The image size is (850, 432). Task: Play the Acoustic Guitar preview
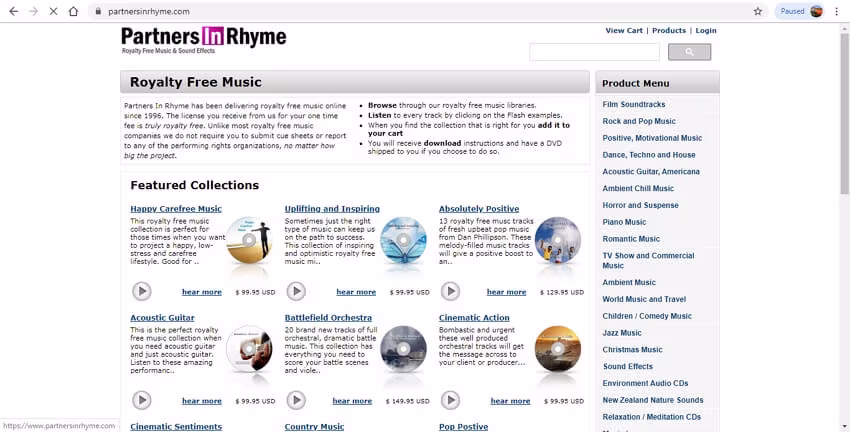pyautogui.click(x=141, y=400)
